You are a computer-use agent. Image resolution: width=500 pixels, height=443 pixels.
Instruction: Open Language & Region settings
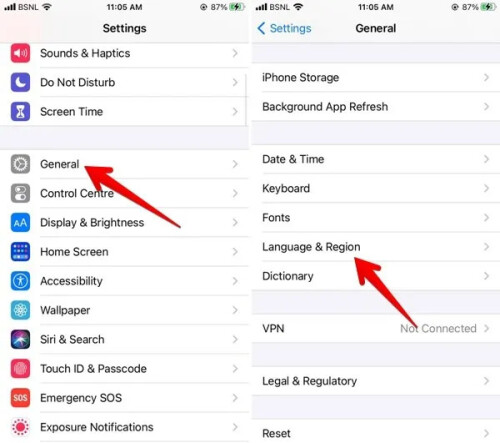tap(376, 247)
